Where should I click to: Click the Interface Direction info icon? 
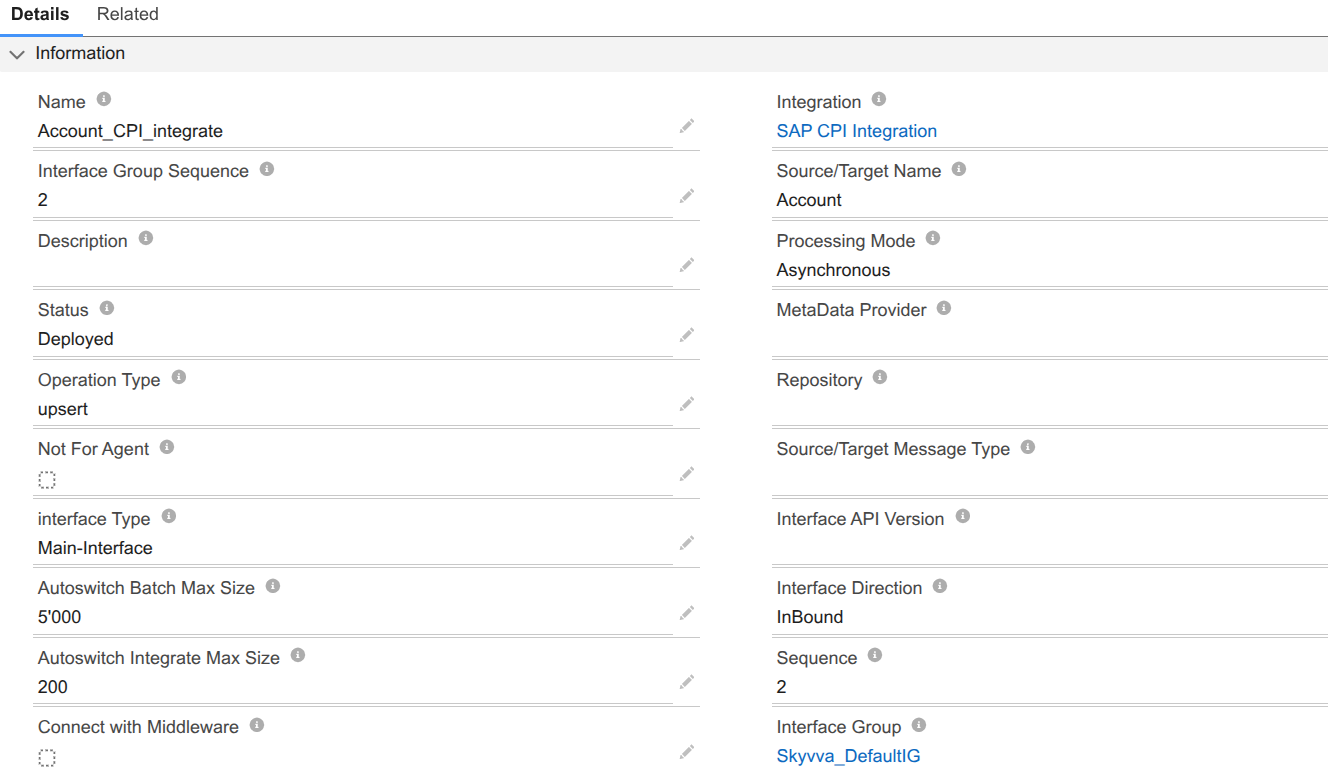pos(940,586)
